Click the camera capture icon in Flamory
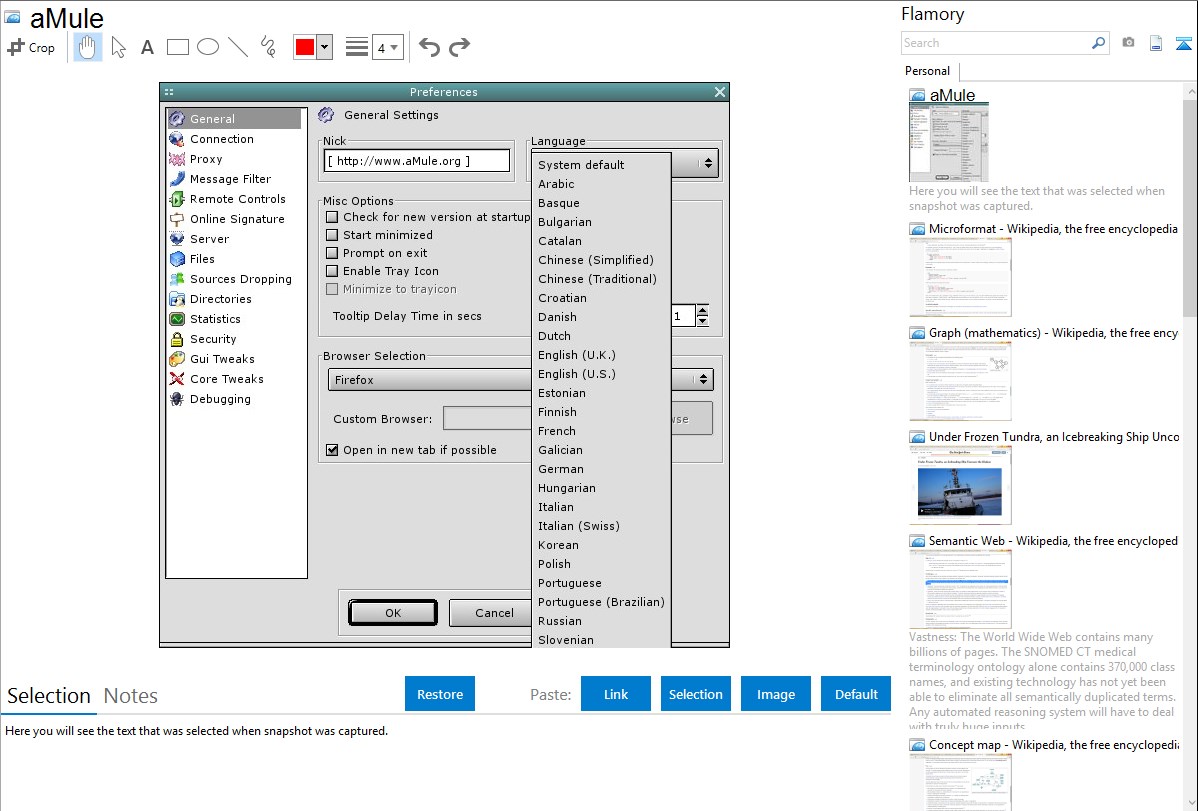The height and width of the screenshot is (811, 1198). (1128, 43)
